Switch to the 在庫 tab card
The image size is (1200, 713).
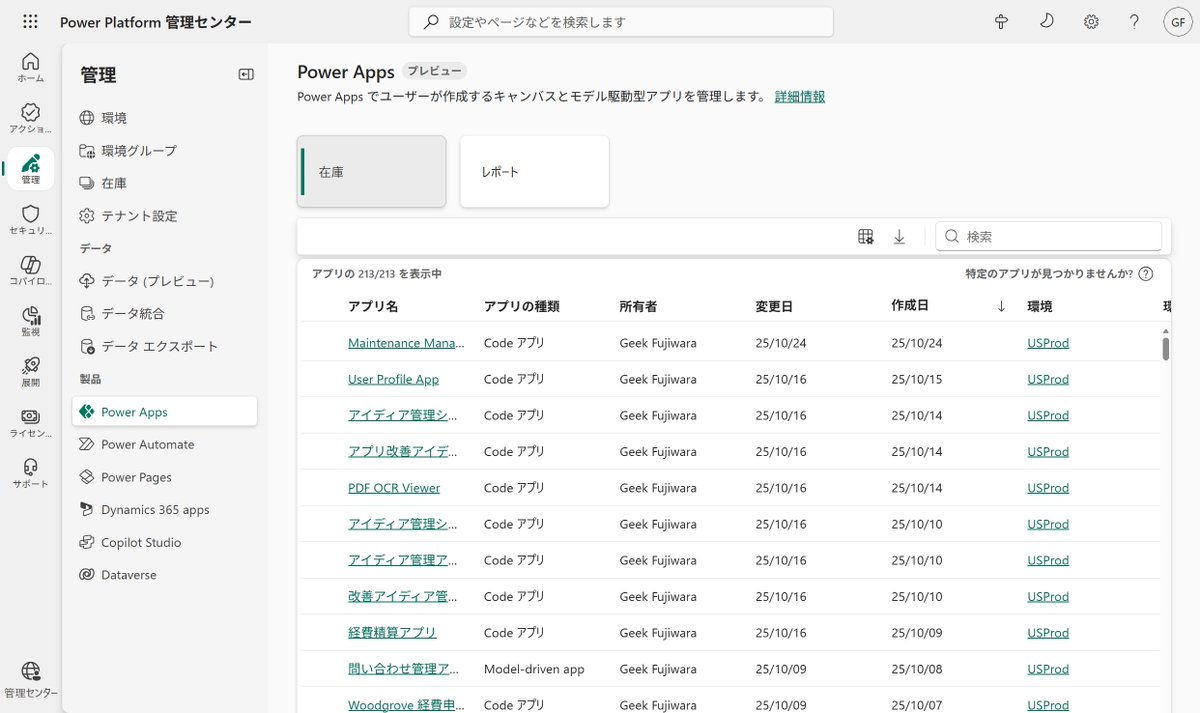click(371, 172)
